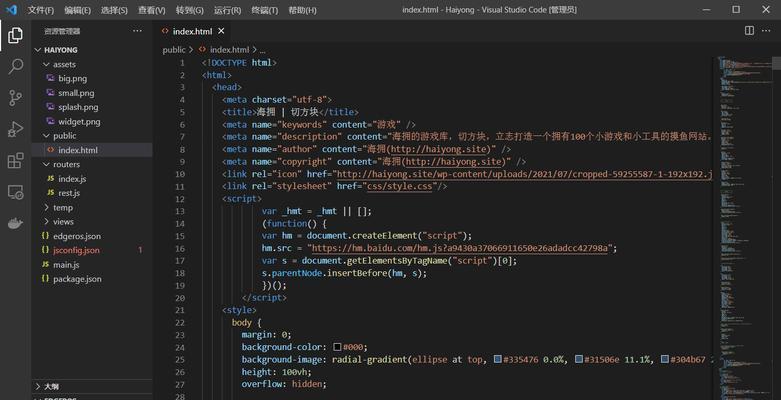Open the Run and Debug view

click(x=15, y=129)
